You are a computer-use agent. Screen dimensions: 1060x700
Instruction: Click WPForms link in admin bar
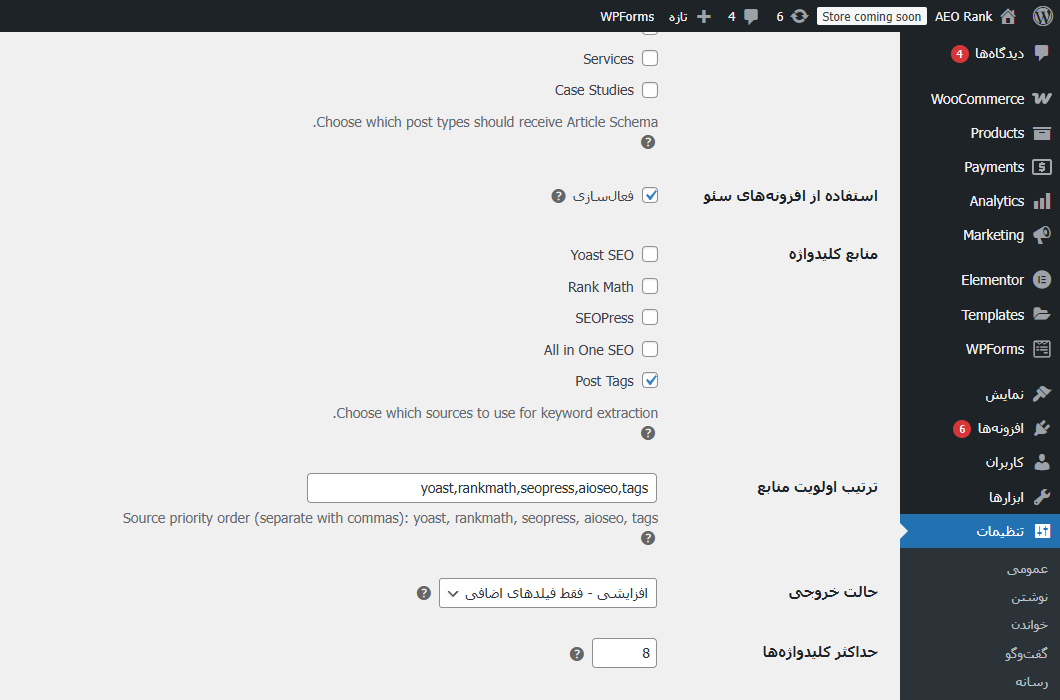tap(627, 16)
